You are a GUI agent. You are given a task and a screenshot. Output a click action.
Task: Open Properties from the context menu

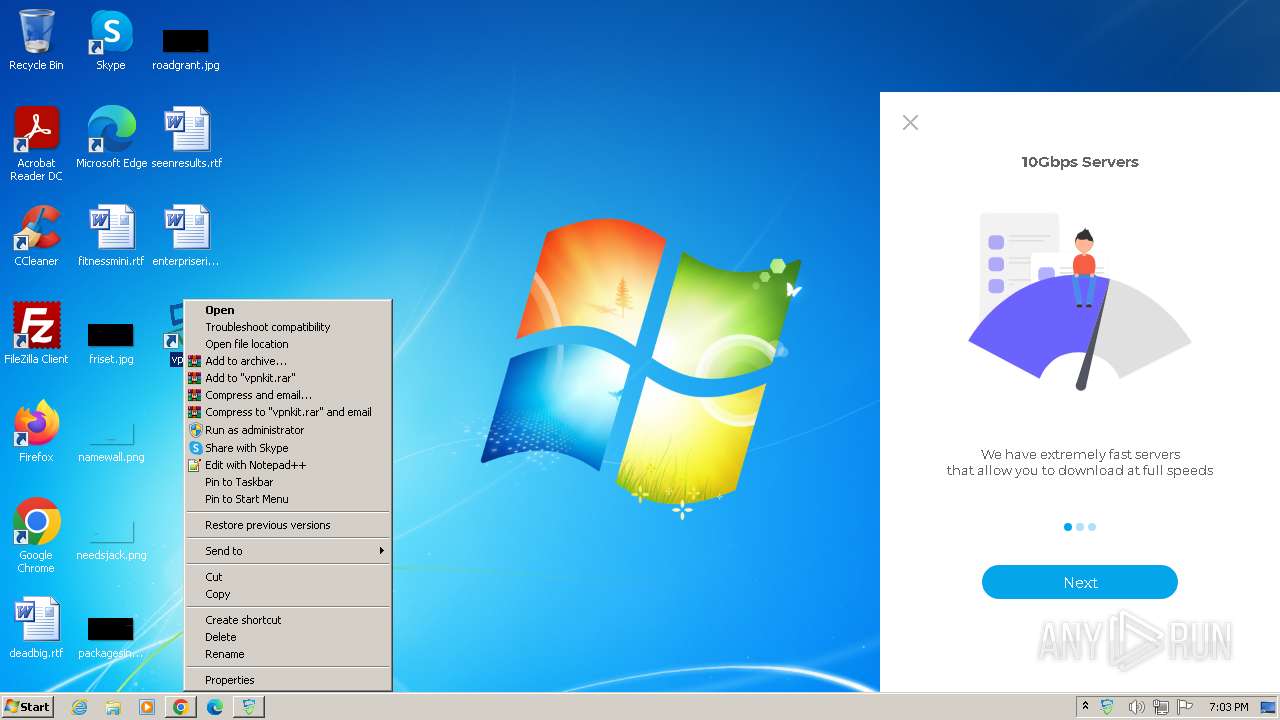288,680
